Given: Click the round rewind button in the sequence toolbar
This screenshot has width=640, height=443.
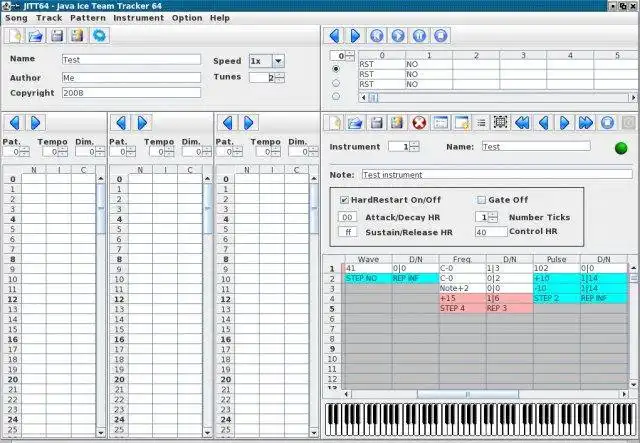Looking at the screenshot, I should [377, 36].
